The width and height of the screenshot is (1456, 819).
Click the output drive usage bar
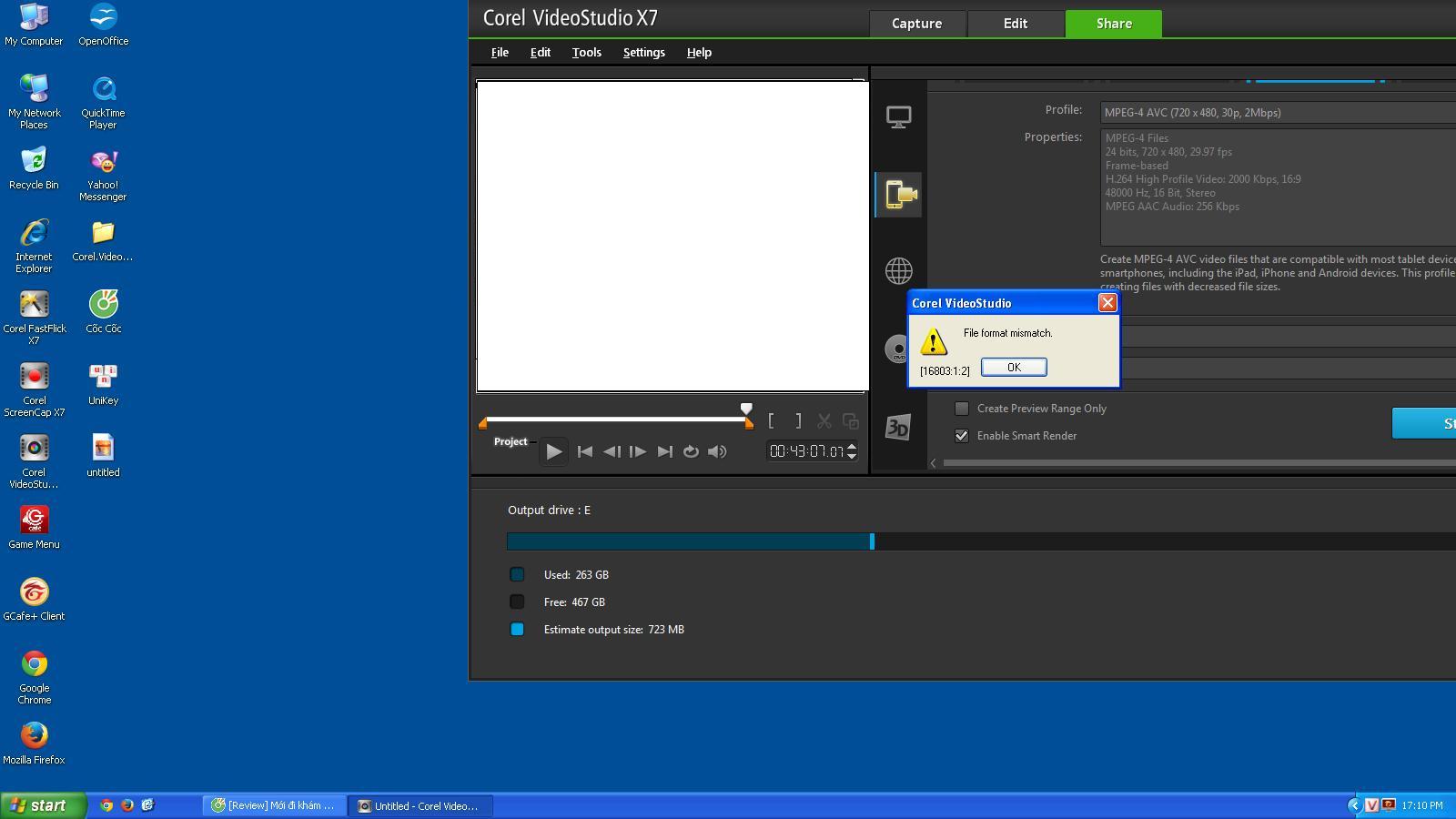pos(981,541)
